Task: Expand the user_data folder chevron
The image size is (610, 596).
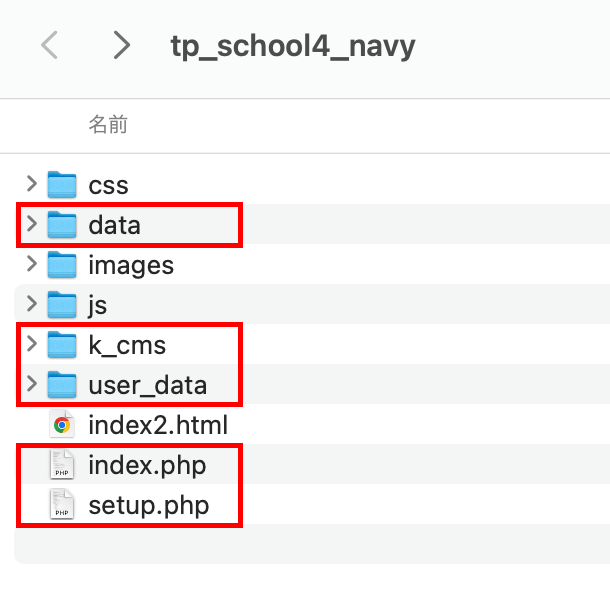Action: point(32,384)
